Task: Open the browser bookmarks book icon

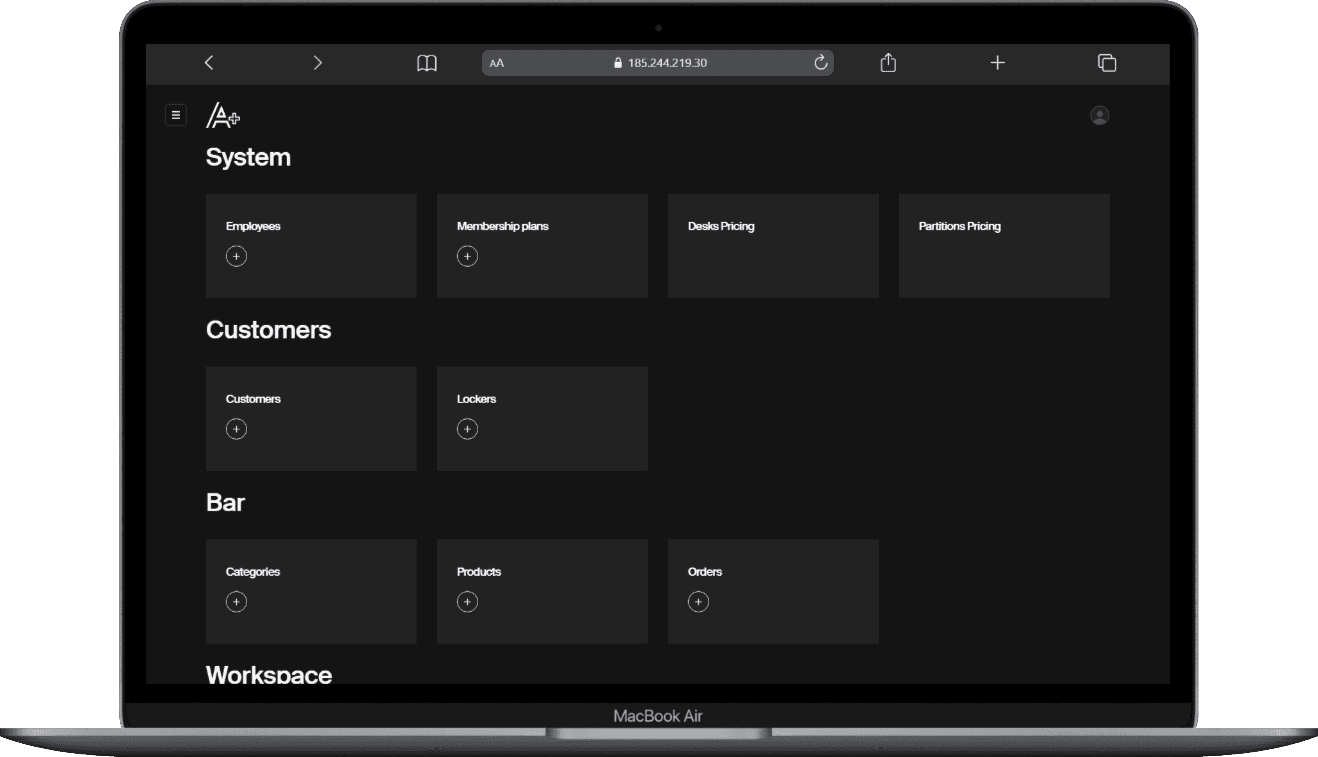Action: [x=427, y=63]
